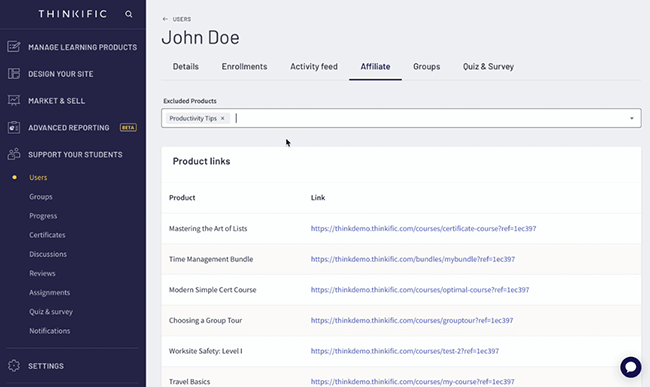Image resolution: width=650 pixels, height=387 pixels.
Task: Click the search magnifier icon
Action: click(129, 14)
